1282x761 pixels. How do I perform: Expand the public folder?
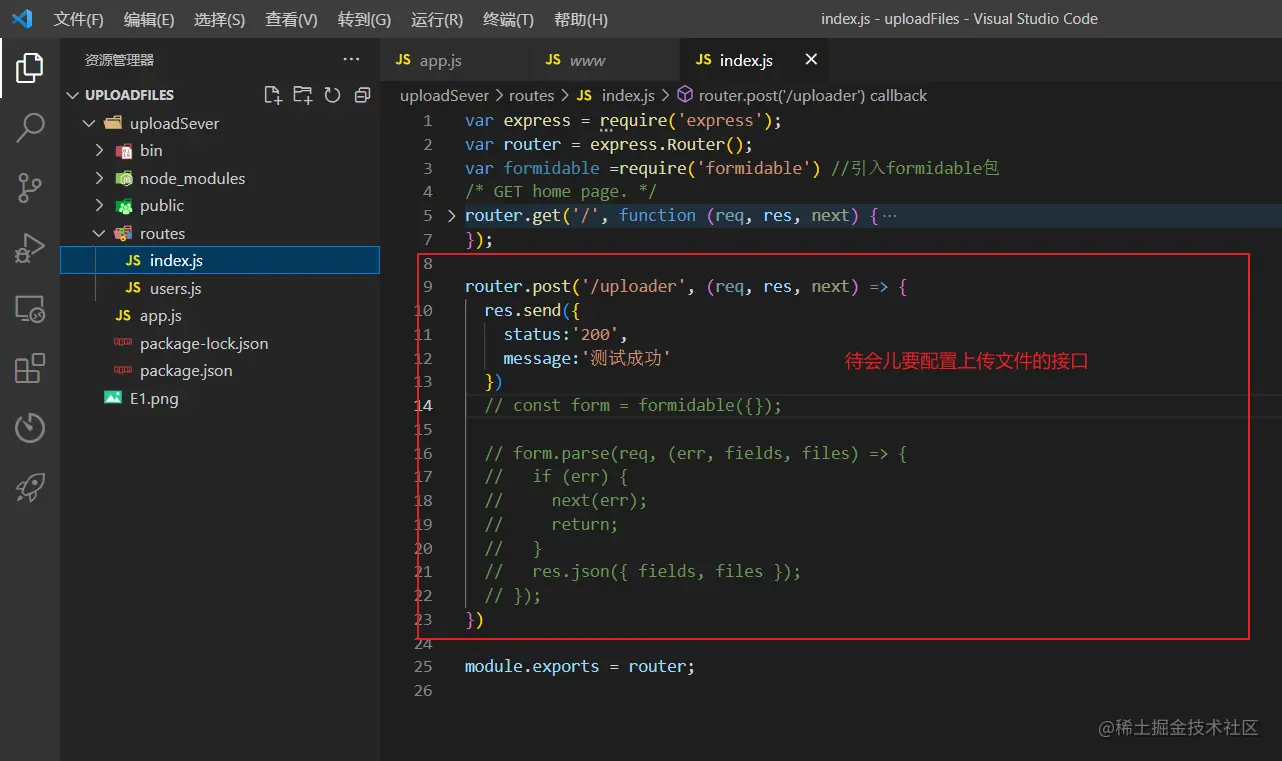pos(99,205)
